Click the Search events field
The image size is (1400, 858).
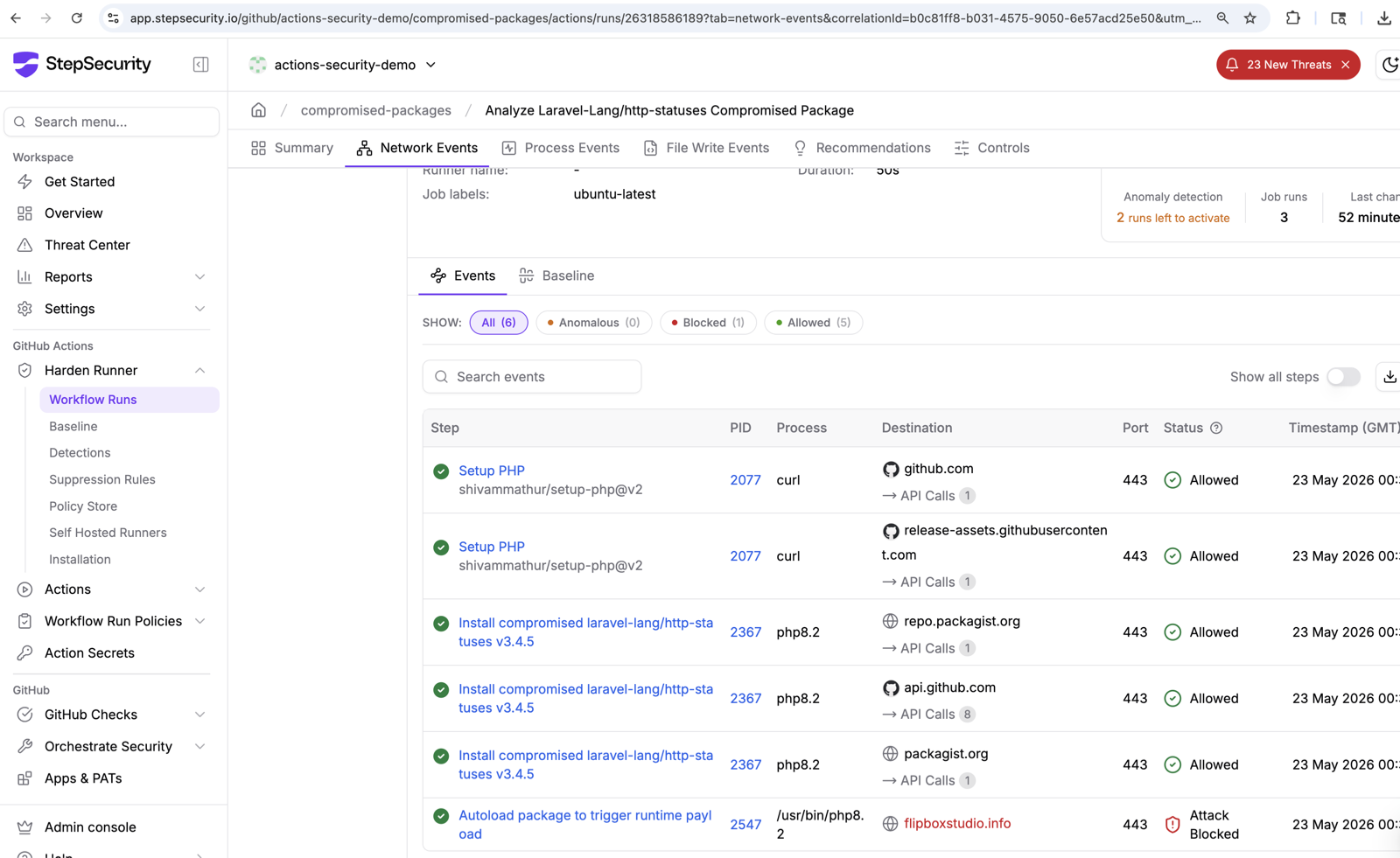(532, 377)
